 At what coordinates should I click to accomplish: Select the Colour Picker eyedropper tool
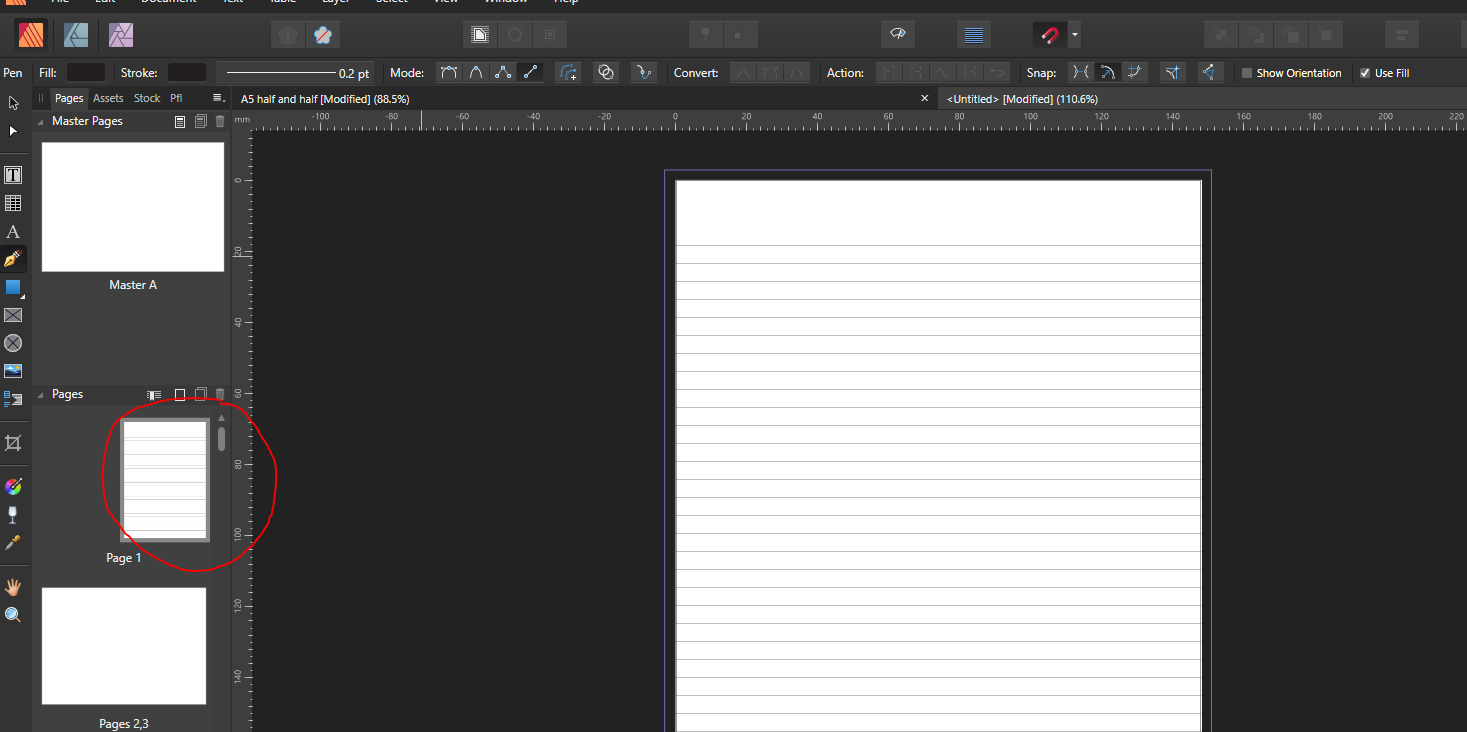(13, 543)
